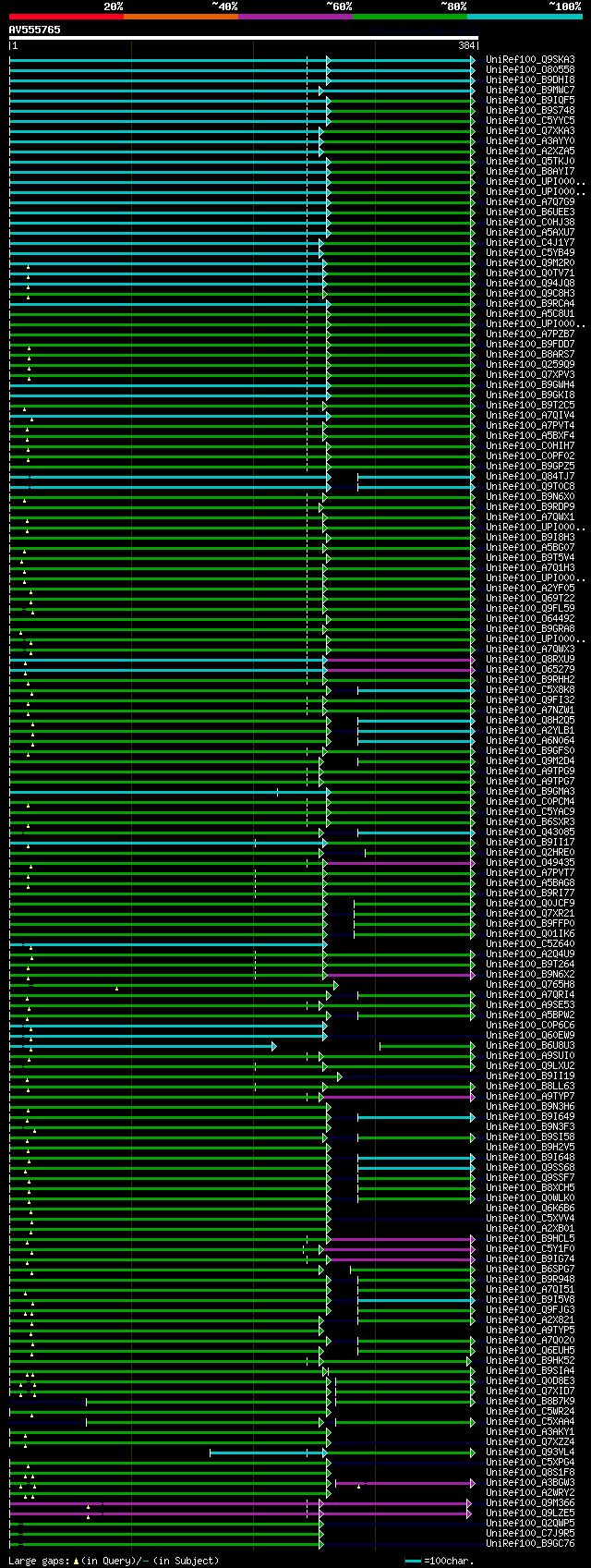Click the last hit UniRef100_B9GC76

coord(530,1544)
